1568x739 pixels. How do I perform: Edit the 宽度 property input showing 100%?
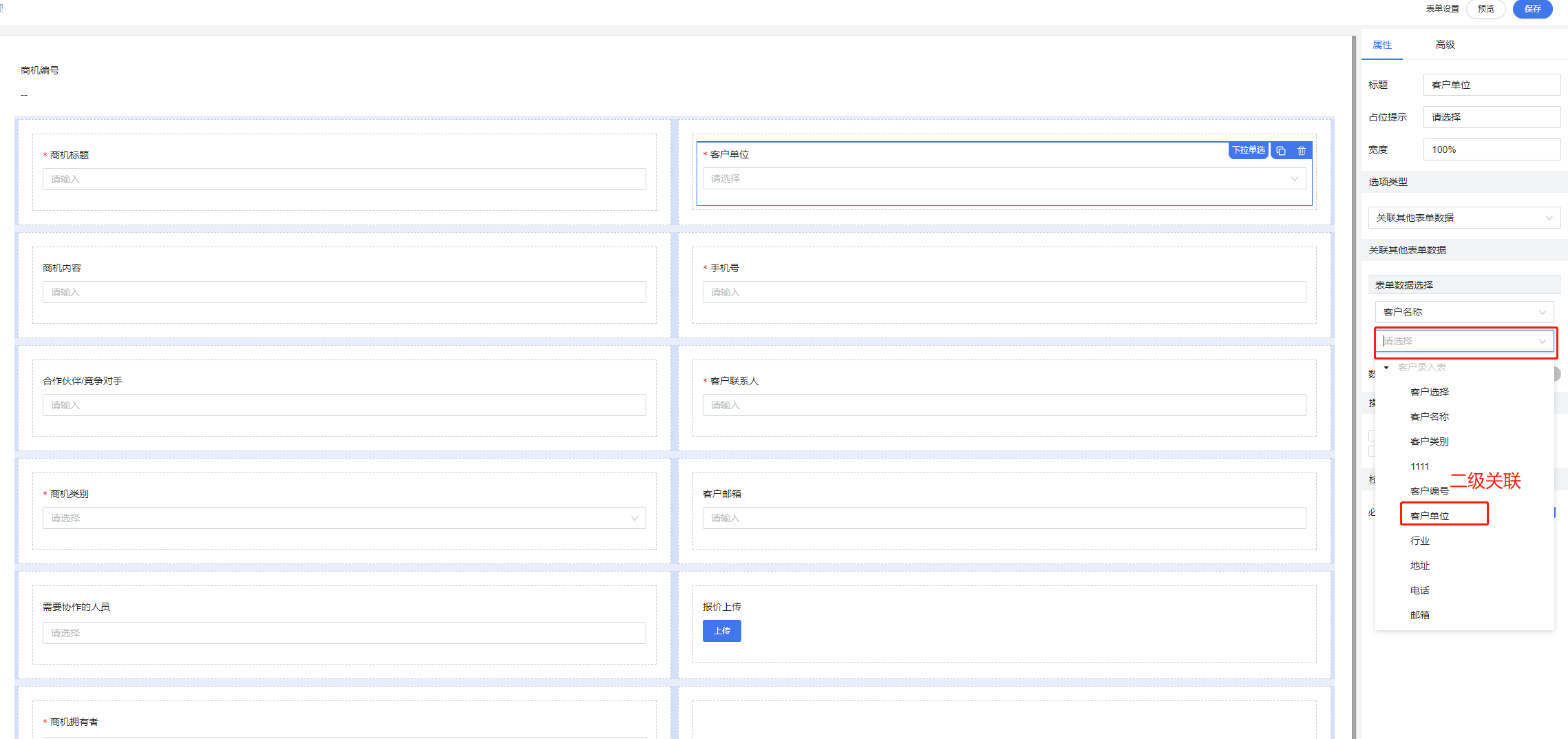tap(1492, 149)
